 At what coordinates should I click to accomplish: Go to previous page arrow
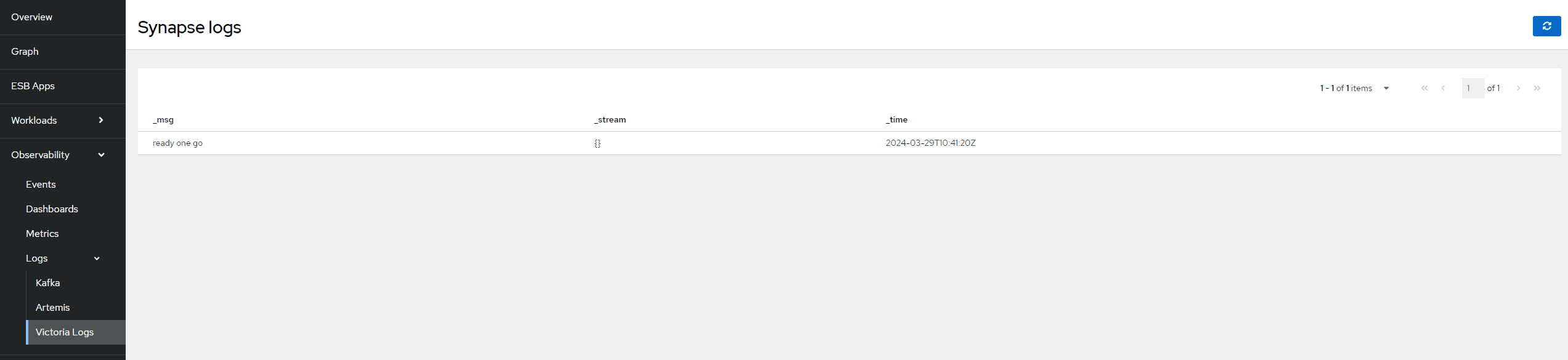tap(1443, 89)
